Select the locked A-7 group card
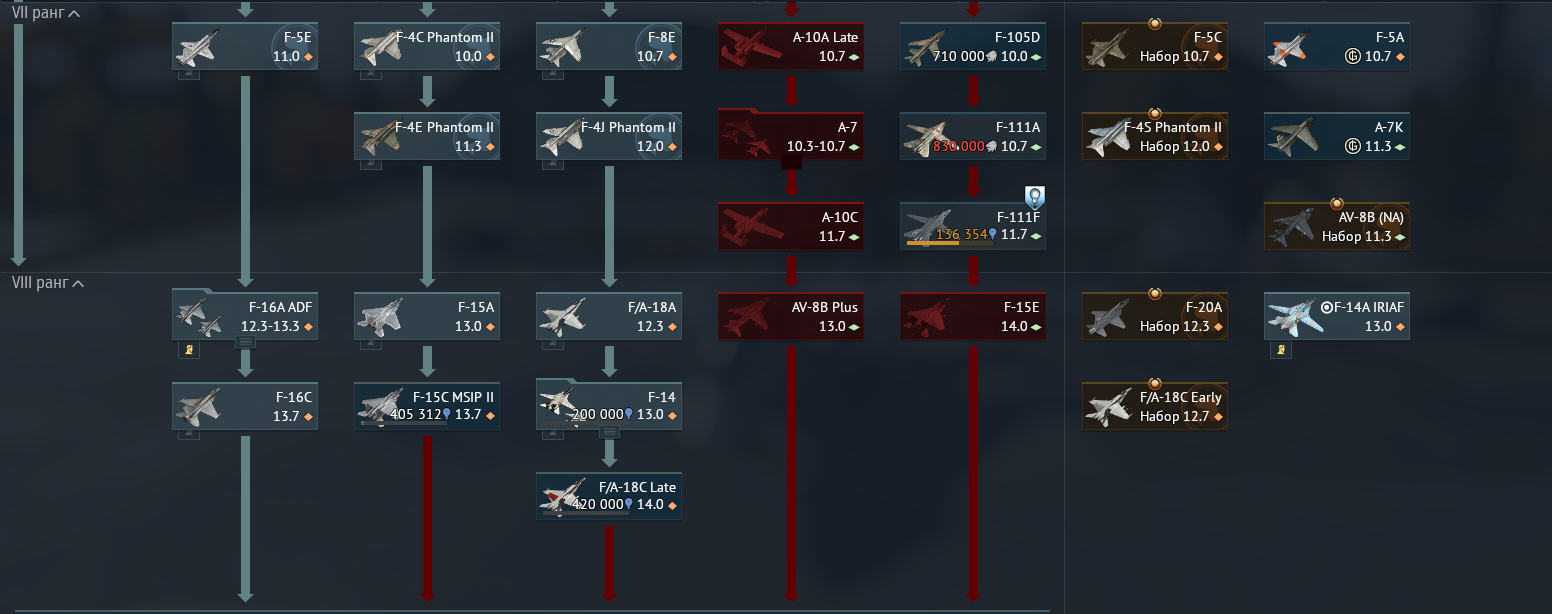Screen dimensions: 1552x614 [791, 134]
